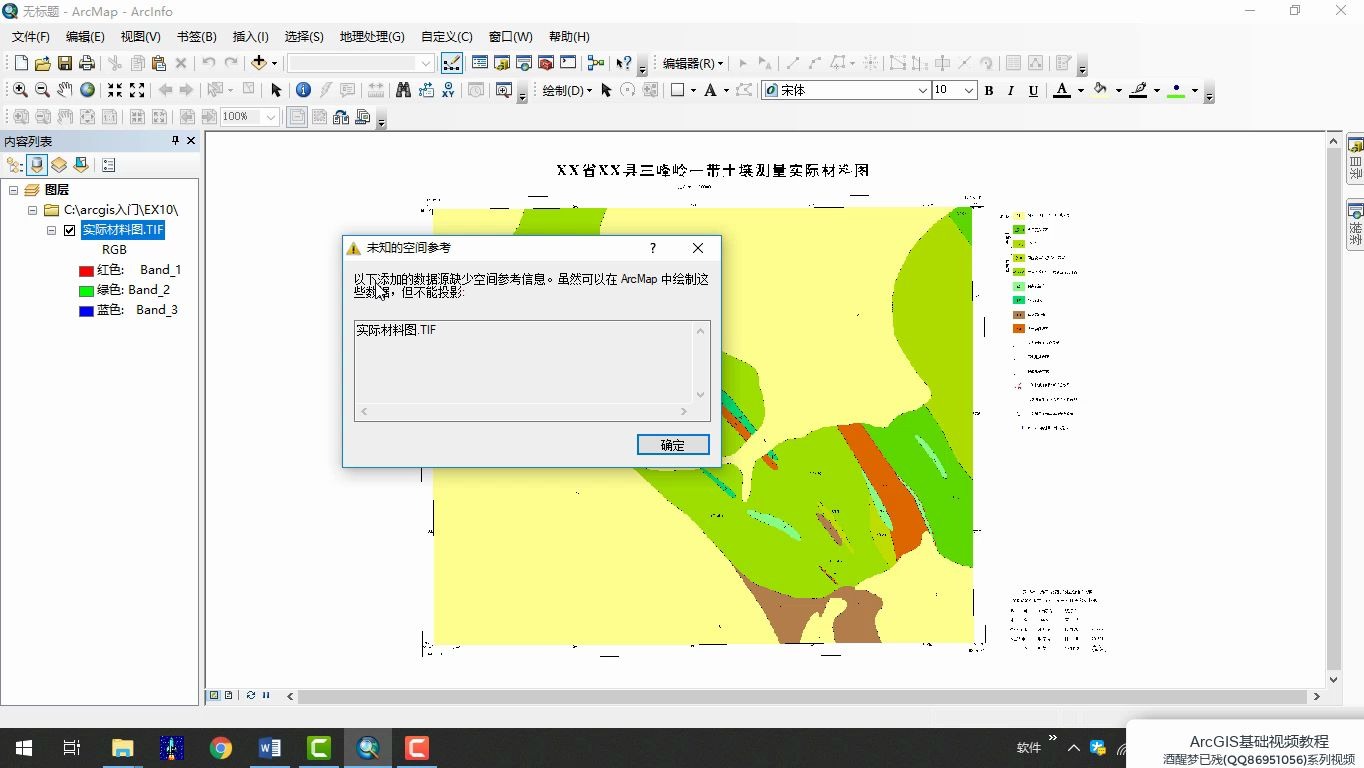
Task: Save the map with the floppy disk icon
Action: 64,63
